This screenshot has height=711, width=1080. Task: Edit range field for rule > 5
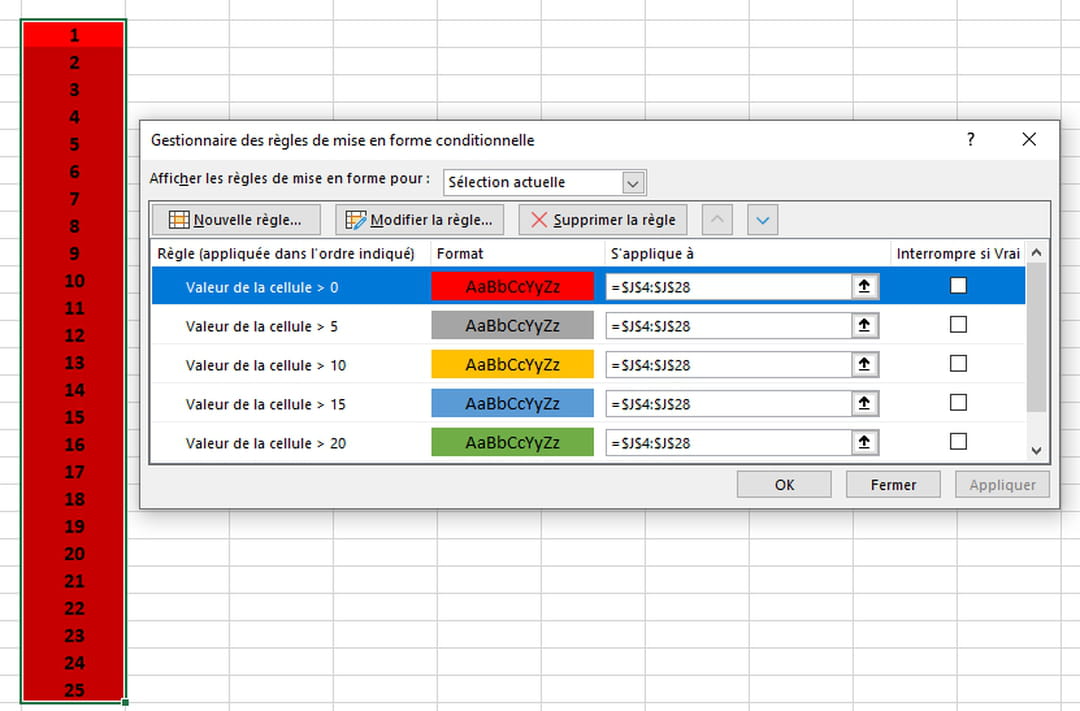pos(728,326)
